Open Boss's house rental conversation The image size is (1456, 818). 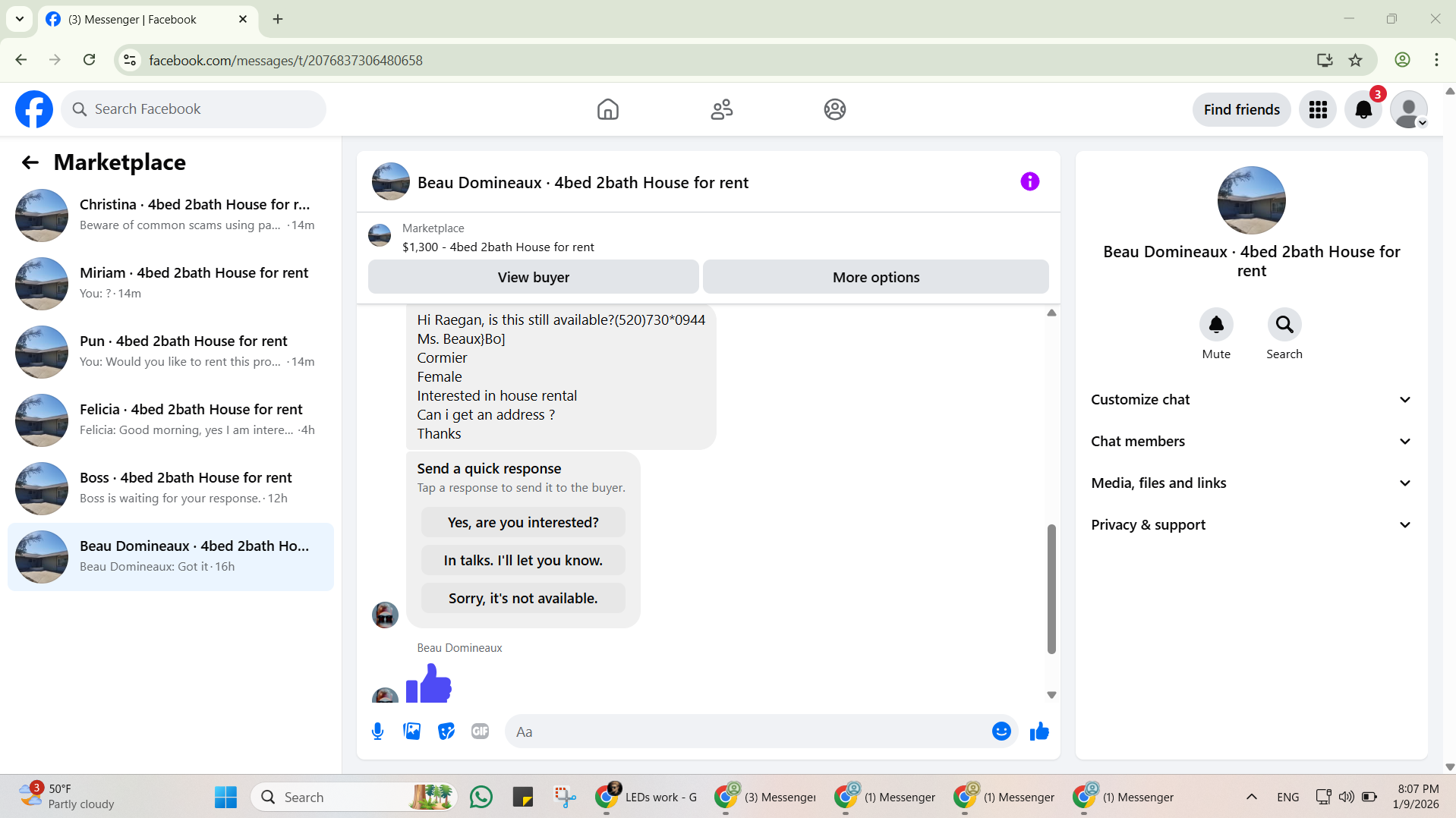click(171, 489)
